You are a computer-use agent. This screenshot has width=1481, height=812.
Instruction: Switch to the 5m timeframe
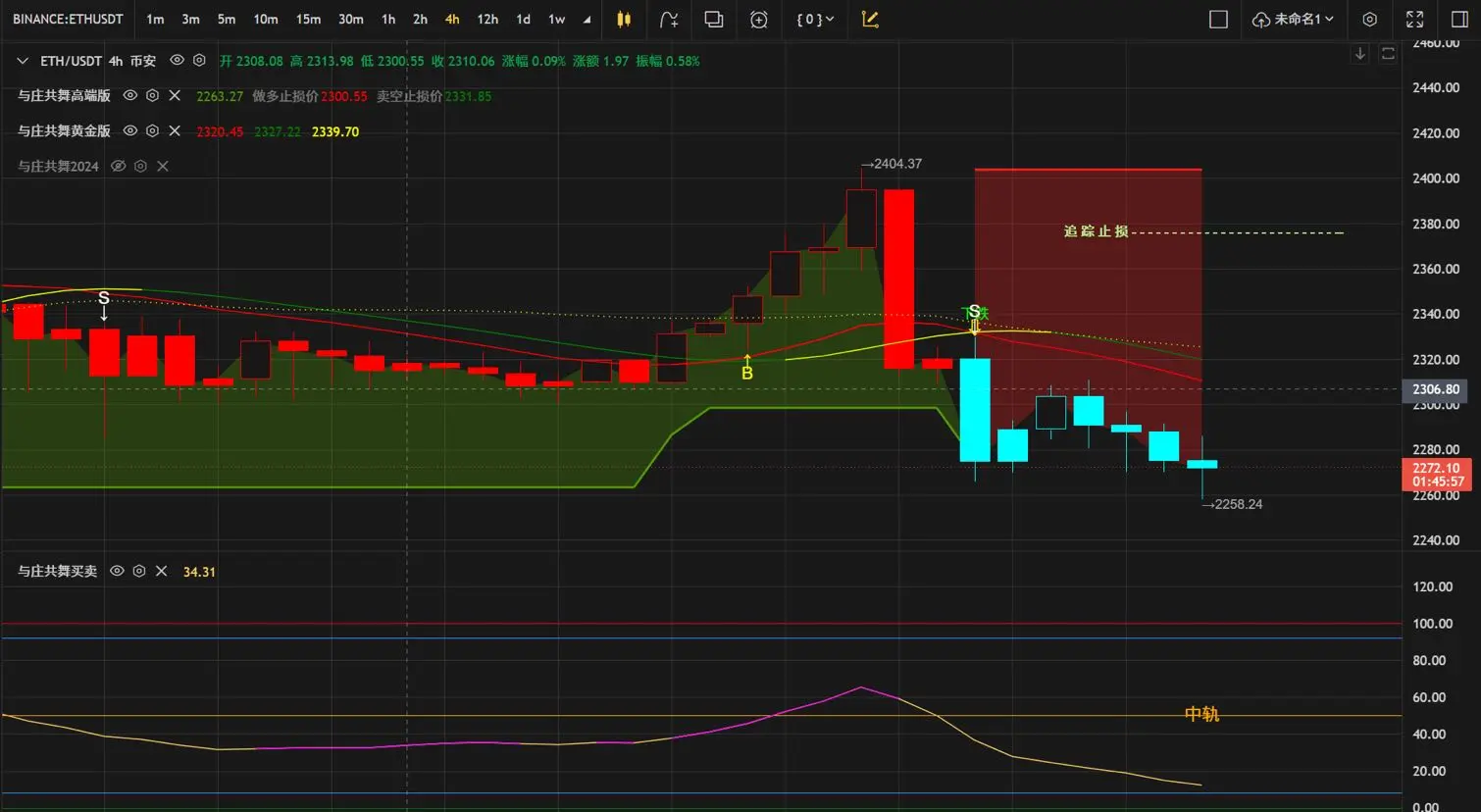click(x=227, y=20)
